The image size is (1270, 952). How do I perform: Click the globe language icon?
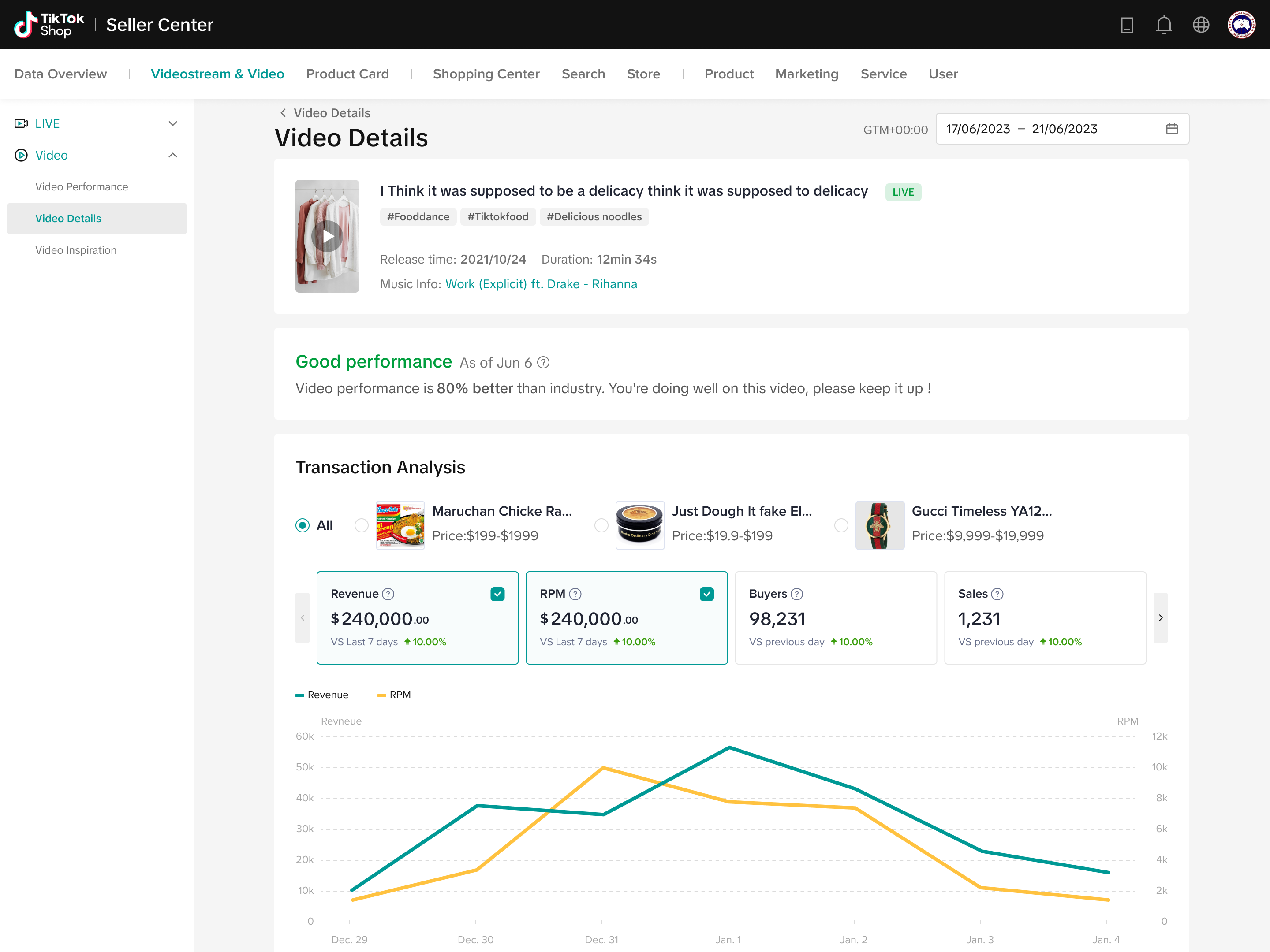1200,25
